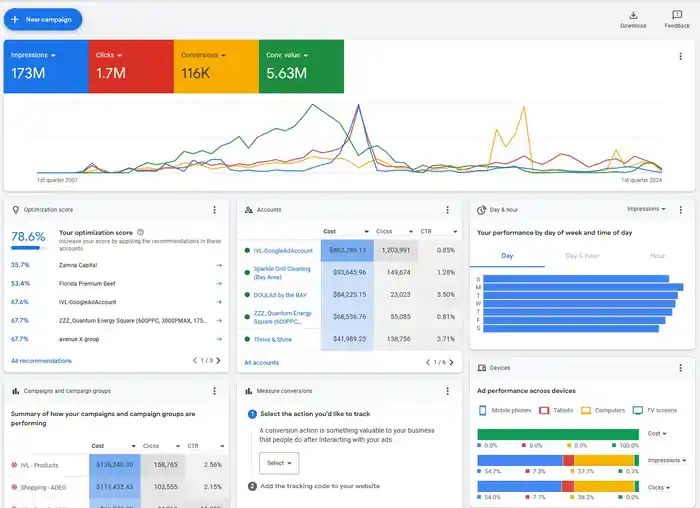Open IVL-GoogleAdAccount link in Accounts table
Viewport: 700px width, 508px height.
[x=283, y=251]
